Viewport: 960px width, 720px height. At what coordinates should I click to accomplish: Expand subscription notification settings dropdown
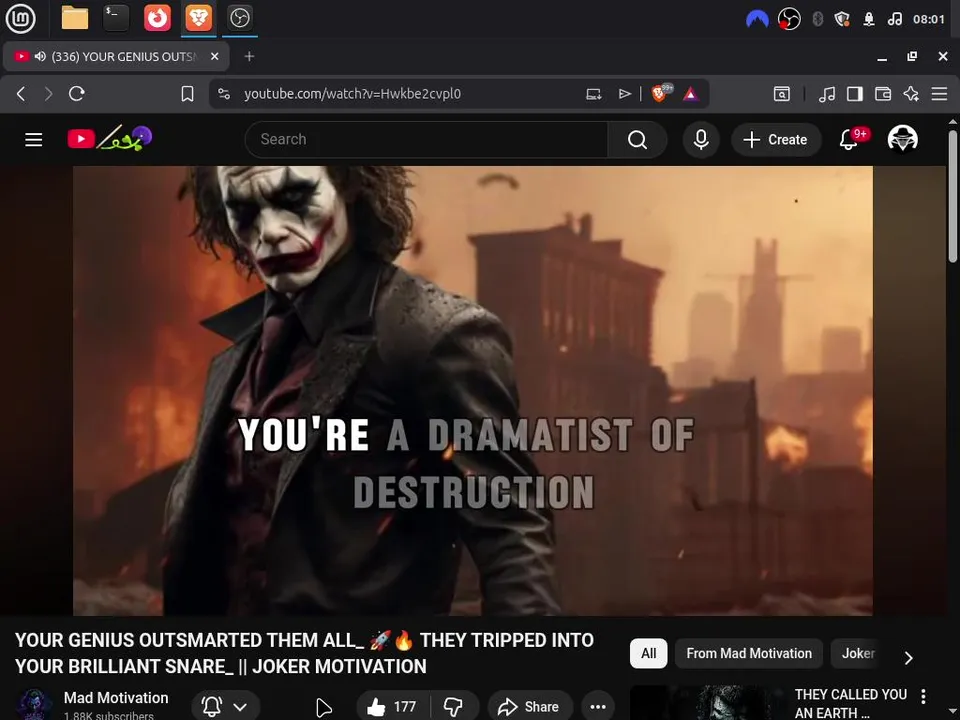tap(225, 707)
